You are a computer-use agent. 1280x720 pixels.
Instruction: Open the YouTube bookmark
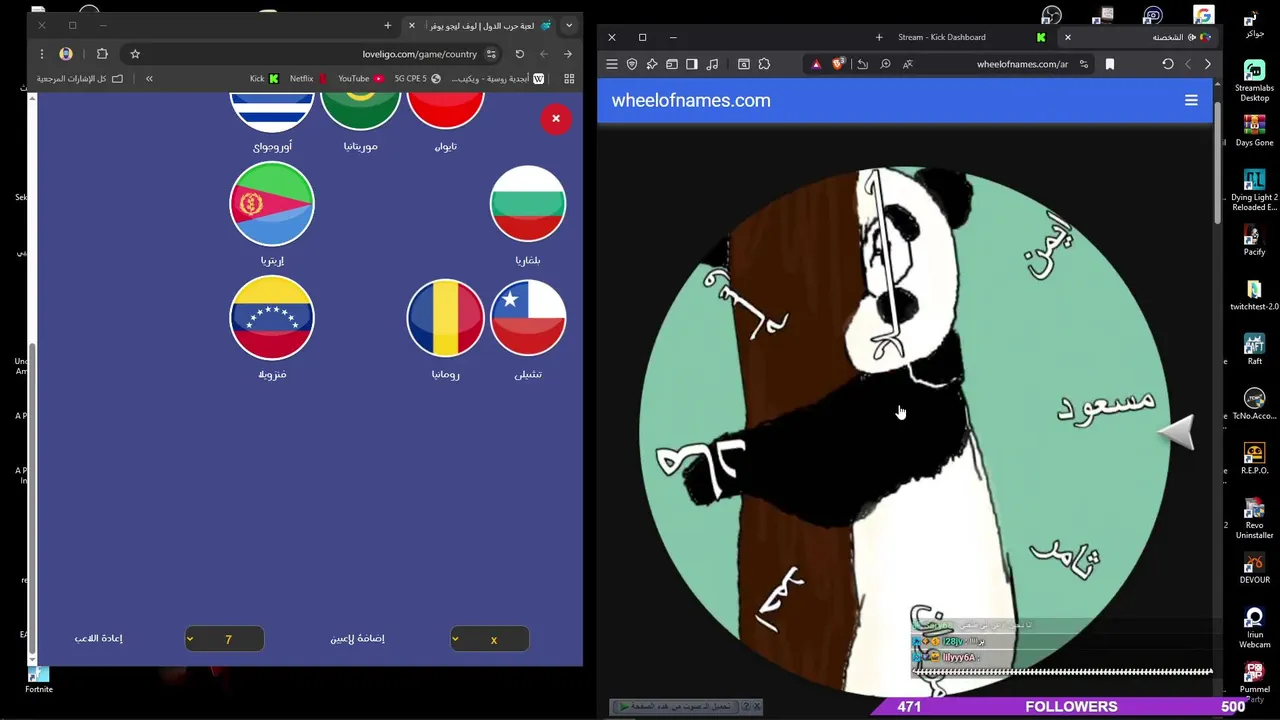pos(360,78)
